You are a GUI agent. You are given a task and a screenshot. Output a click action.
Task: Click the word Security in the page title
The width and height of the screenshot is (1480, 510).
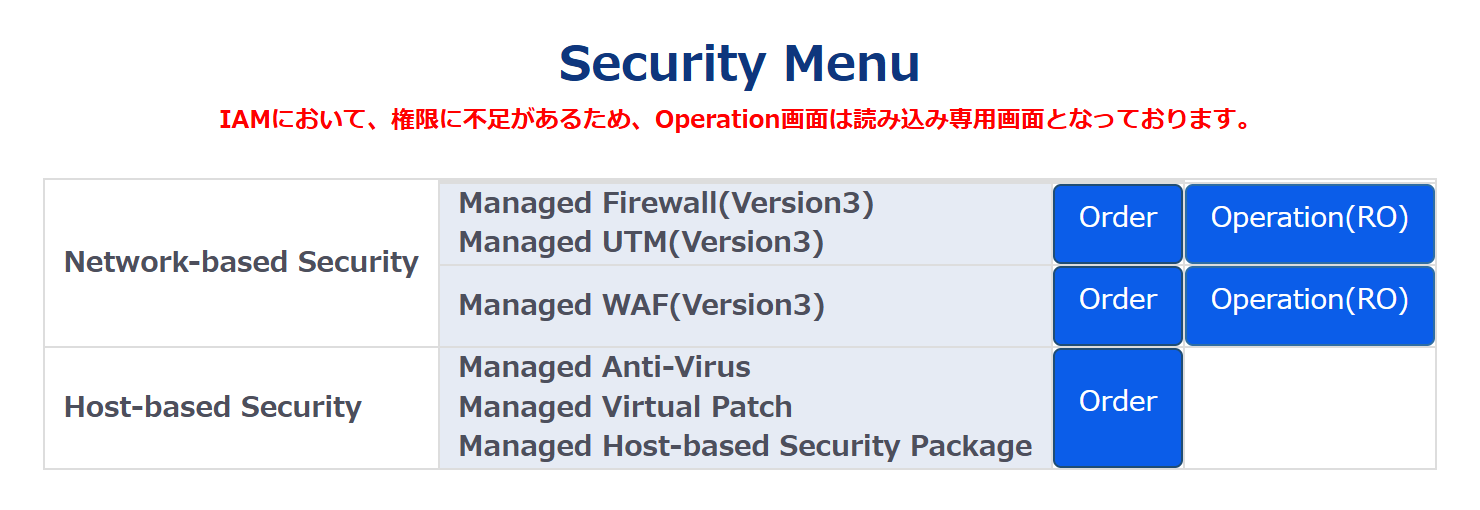pos(663,64)
